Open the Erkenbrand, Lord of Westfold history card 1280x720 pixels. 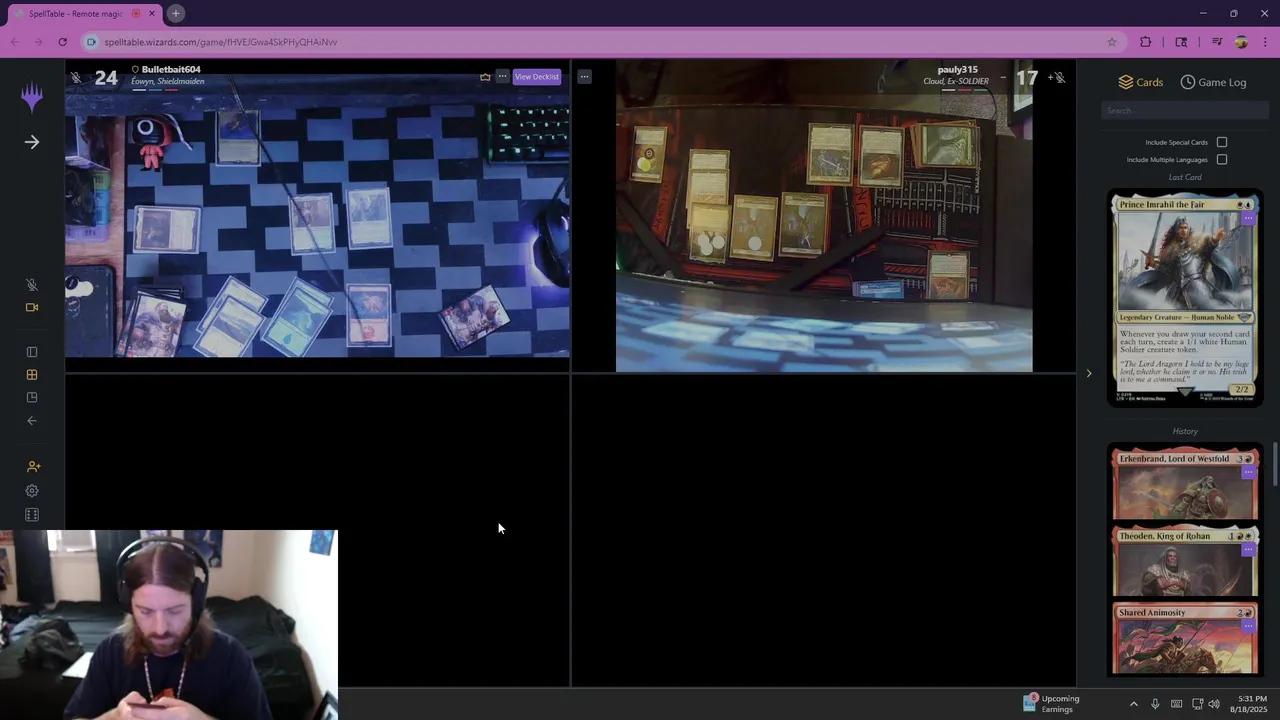[x=1185, y=484]
